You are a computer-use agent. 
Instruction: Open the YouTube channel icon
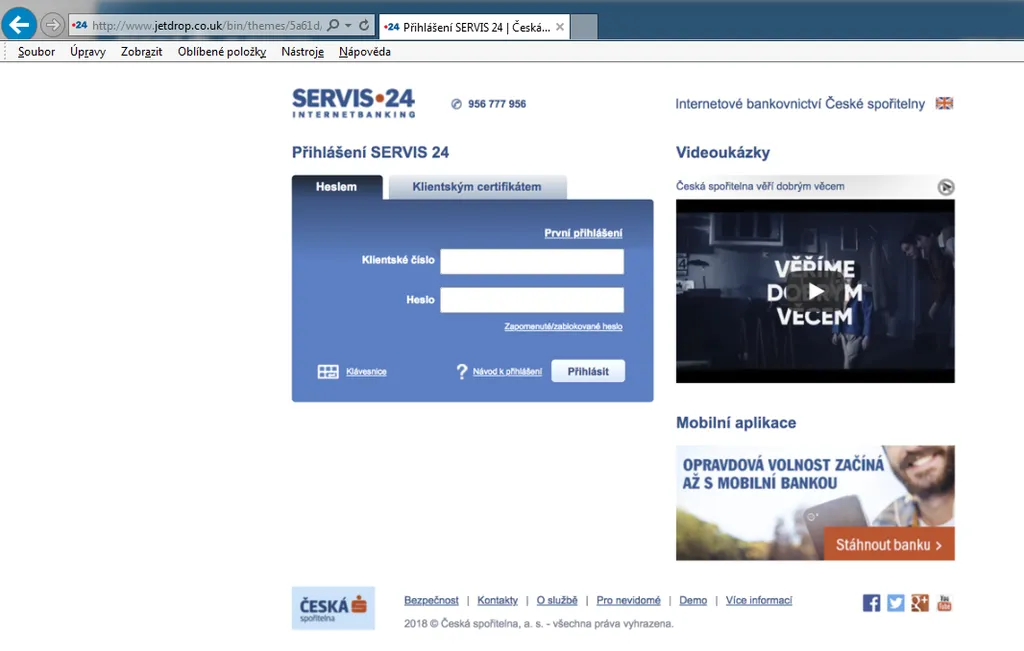(944, 603)
